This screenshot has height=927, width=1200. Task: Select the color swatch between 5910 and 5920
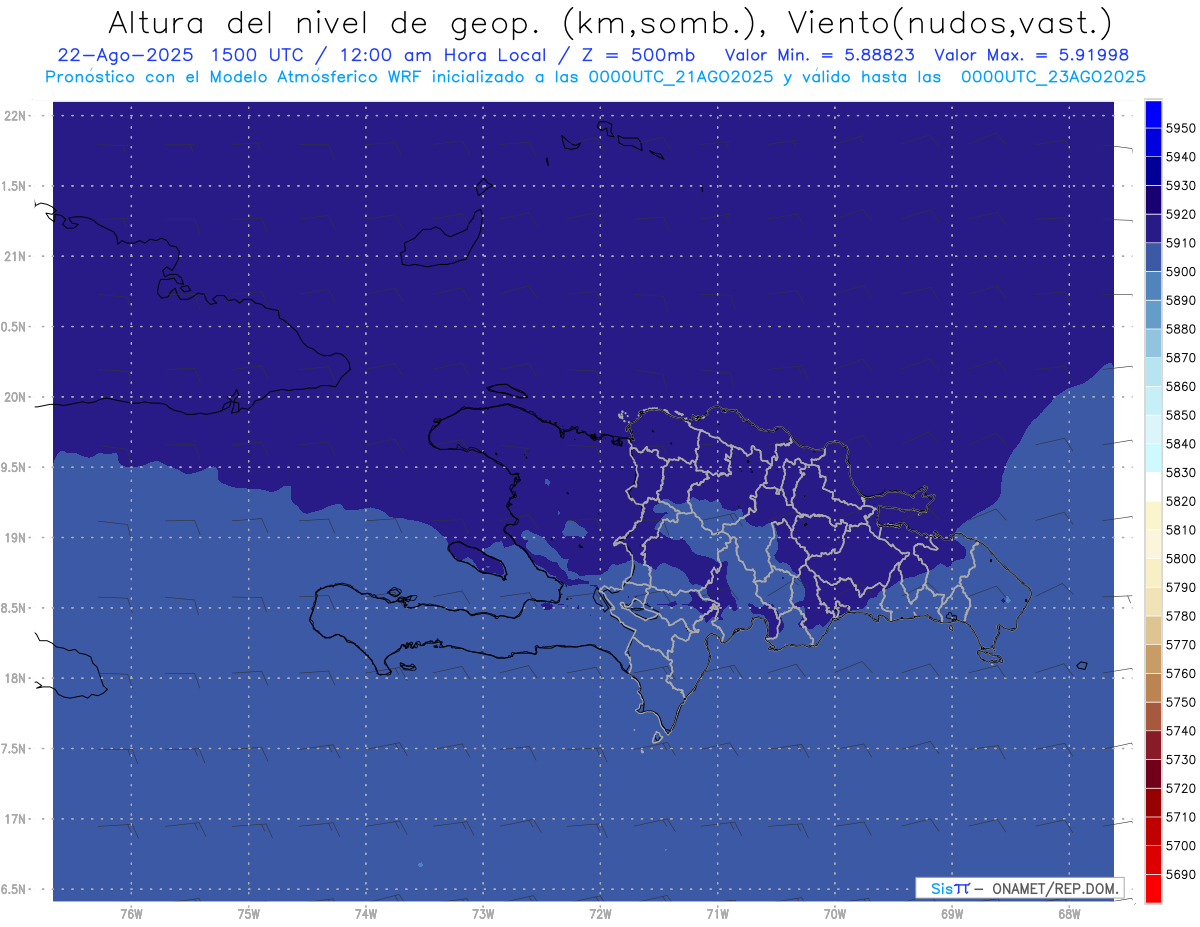coord(1152,229)
